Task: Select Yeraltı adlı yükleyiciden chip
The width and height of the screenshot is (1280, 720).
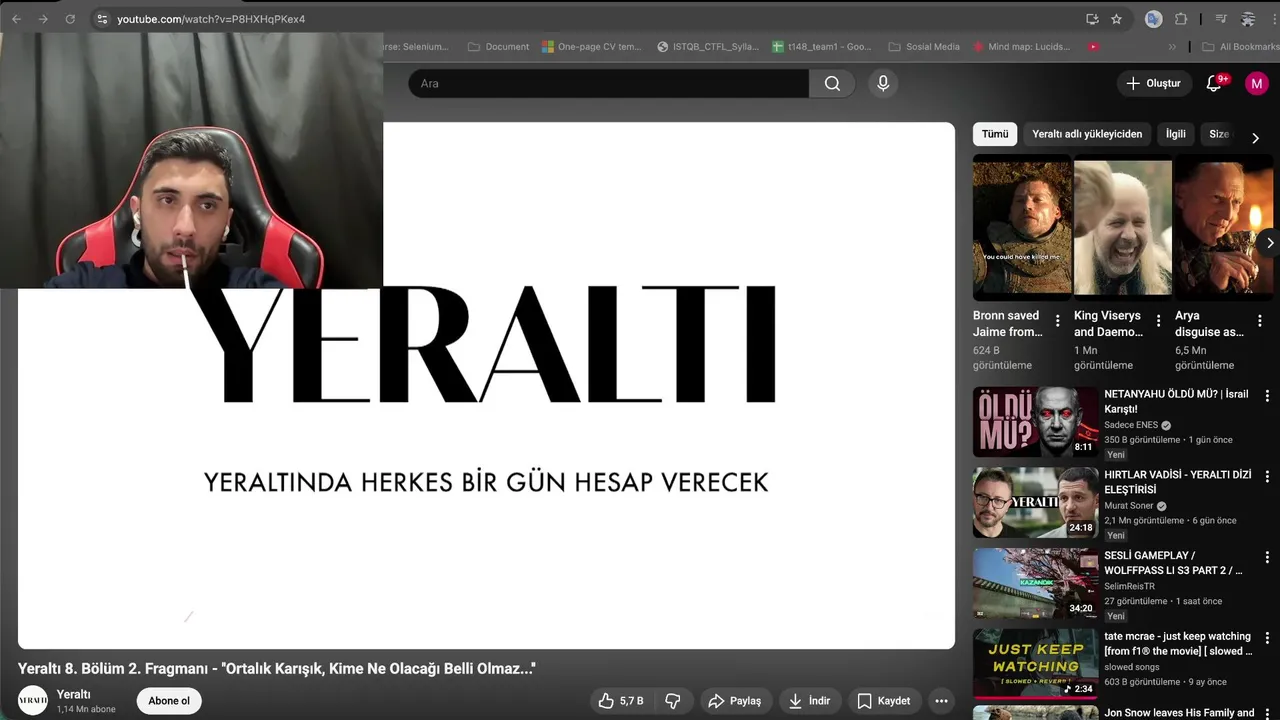Action: click(1087, 134)
